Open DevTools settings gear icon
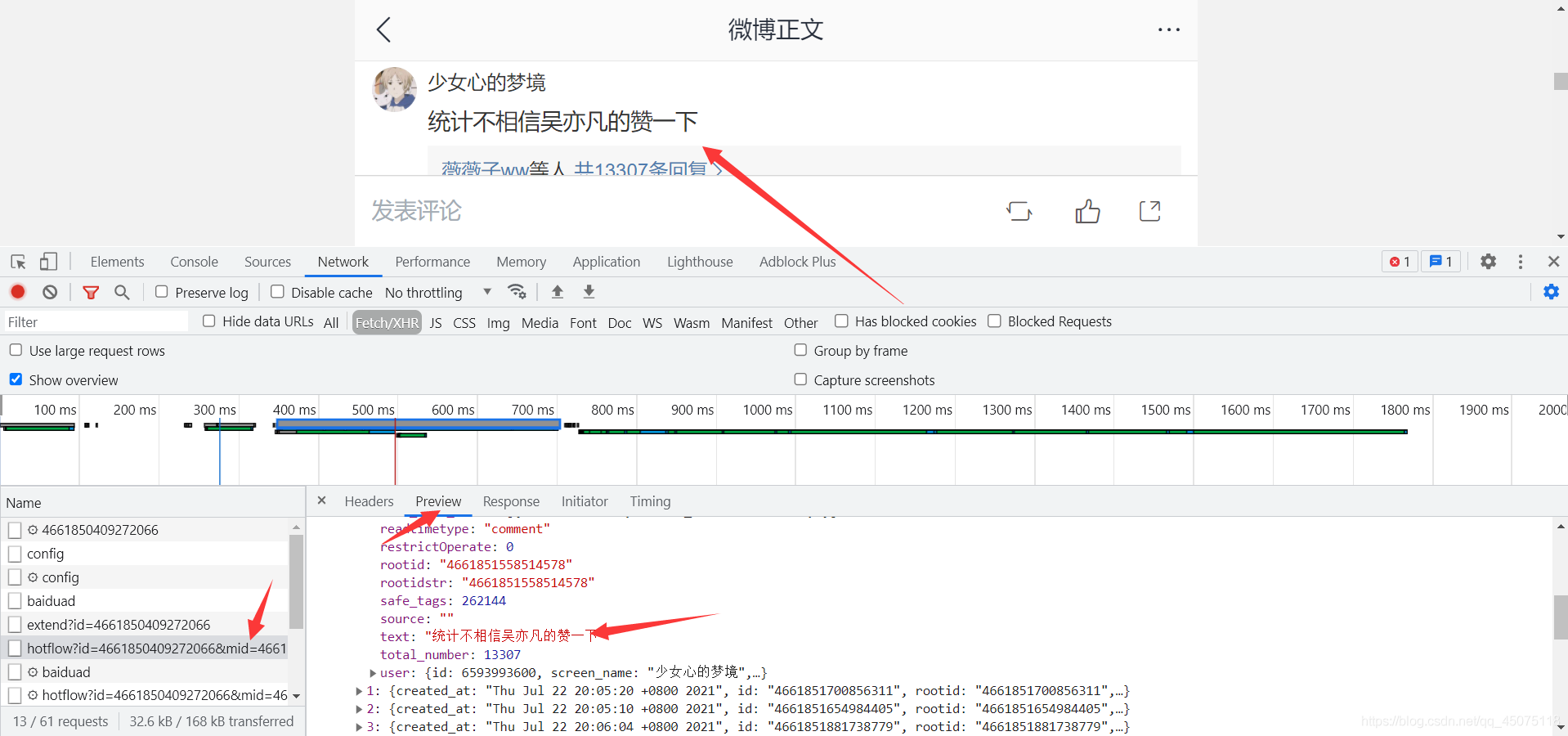Image resolution: width=1568 pixels, height=736 pixels. point(1488,262)
